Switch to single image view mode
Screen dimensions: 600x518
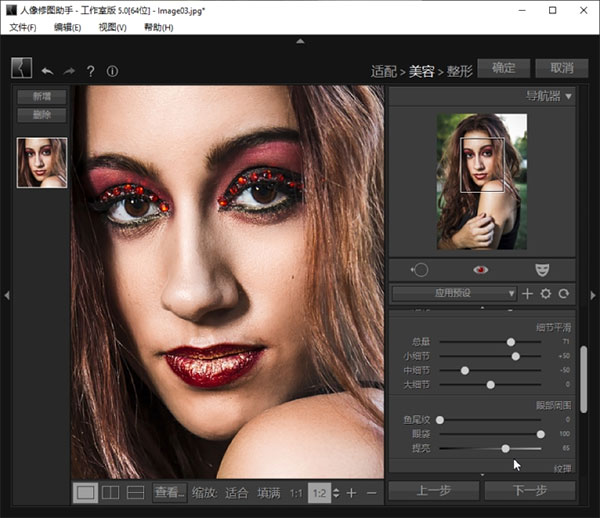tap(86, 492)
